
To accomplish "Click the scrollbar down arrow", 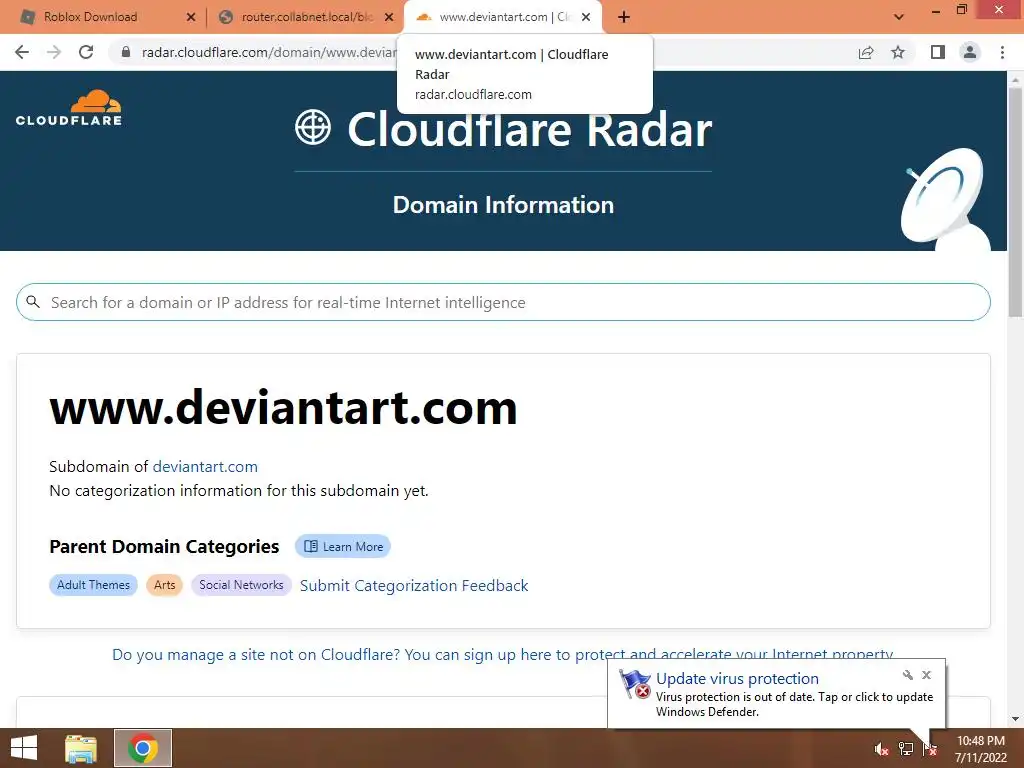I will coord(1015,719).
